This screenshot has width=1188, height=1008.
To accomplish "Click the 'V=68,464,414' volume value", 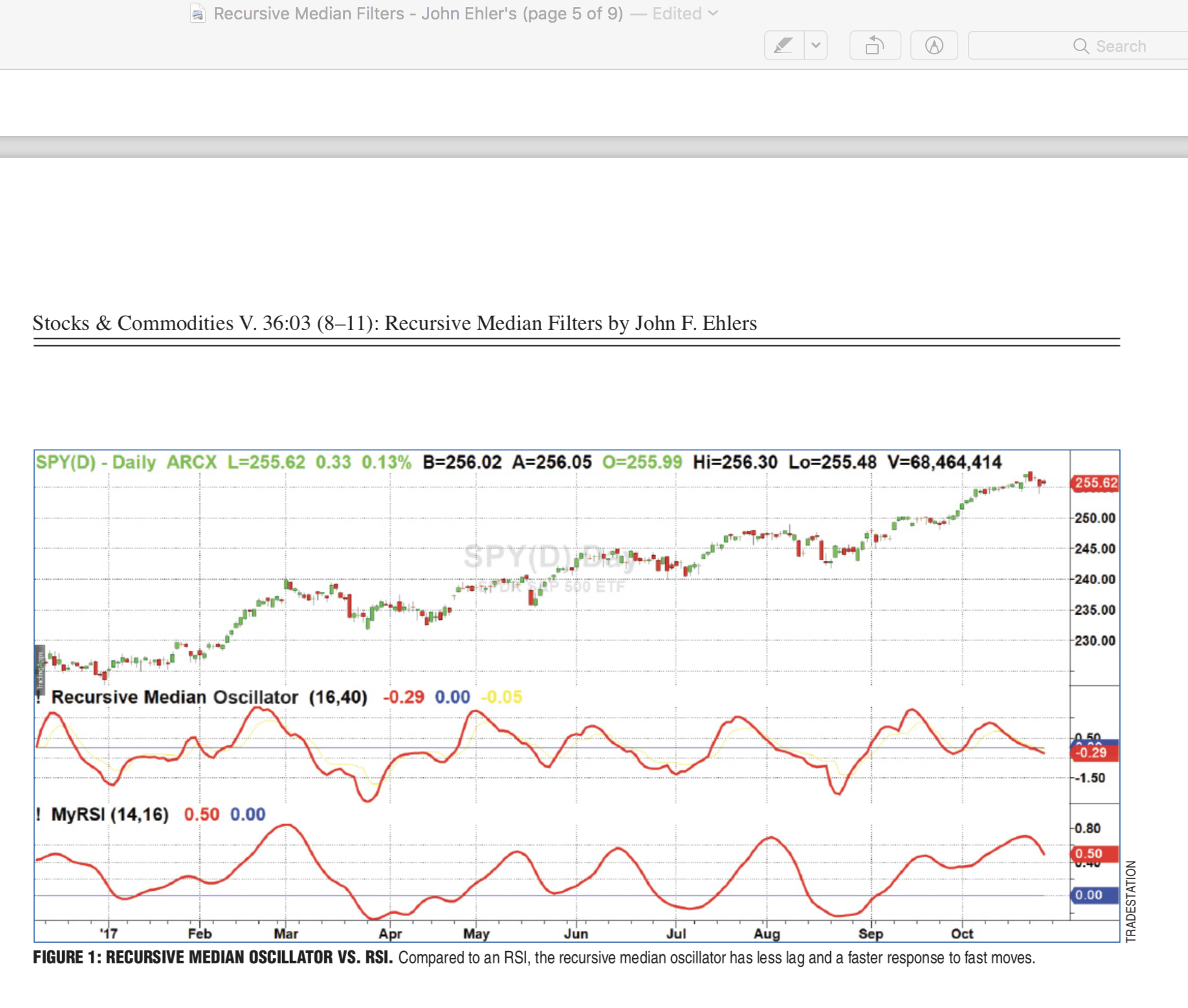I will point(944,462).
